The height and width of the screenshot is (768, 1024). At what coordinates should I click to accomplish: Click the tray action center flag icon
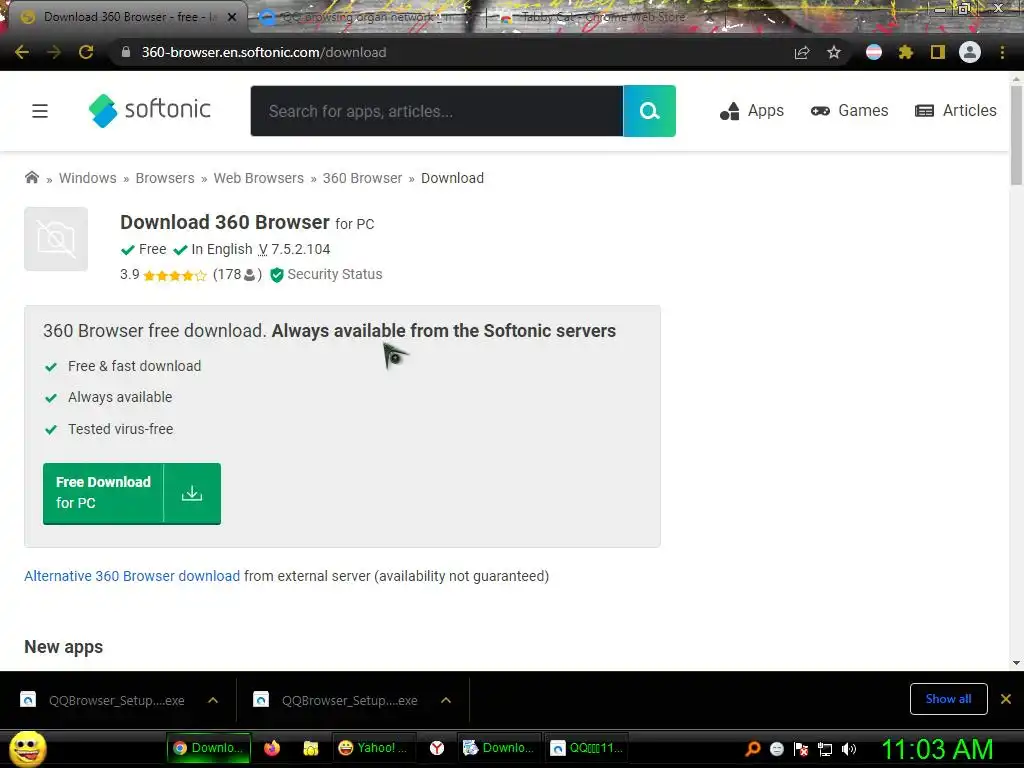point(801,749)
